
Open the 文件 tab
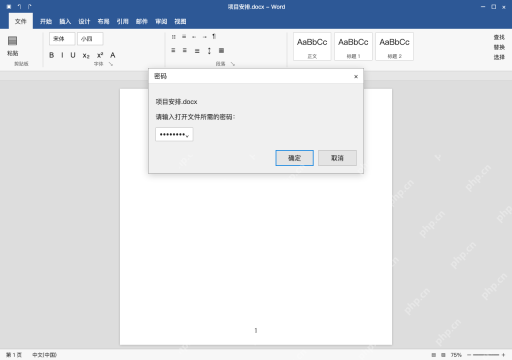(x=21, y=21)
